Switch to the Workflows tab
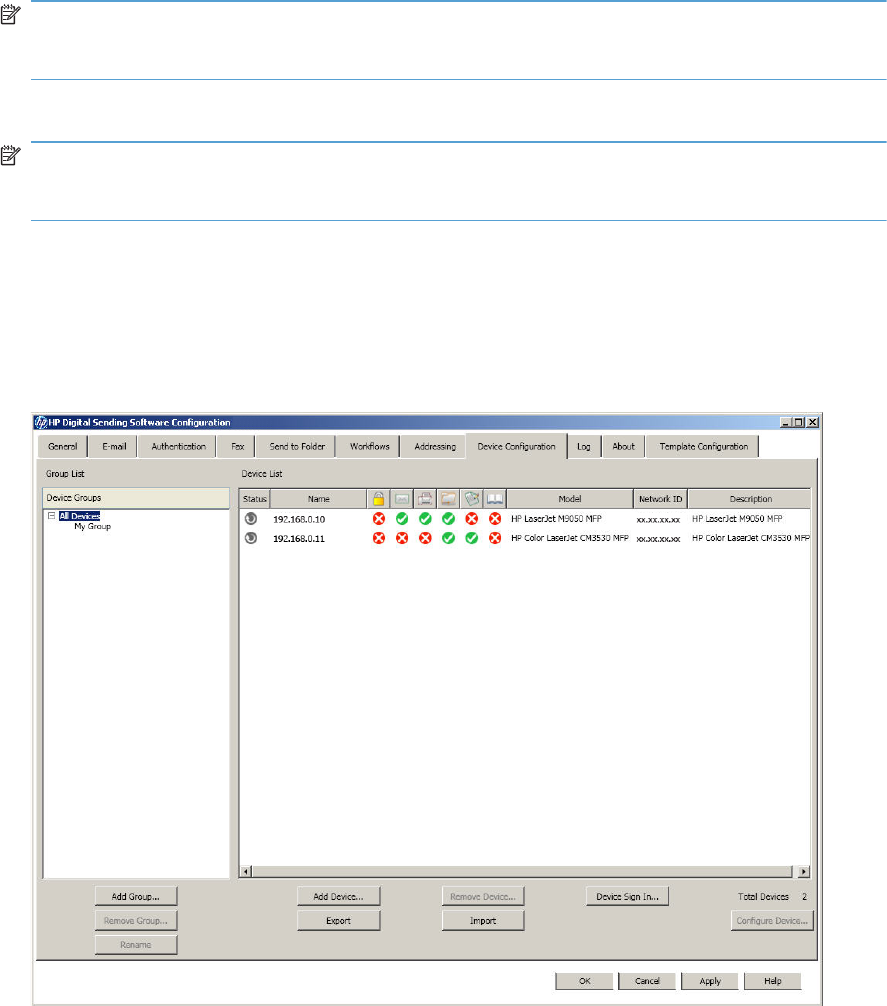The height and width of the screenshot is (1006, 887). (369, 447)
